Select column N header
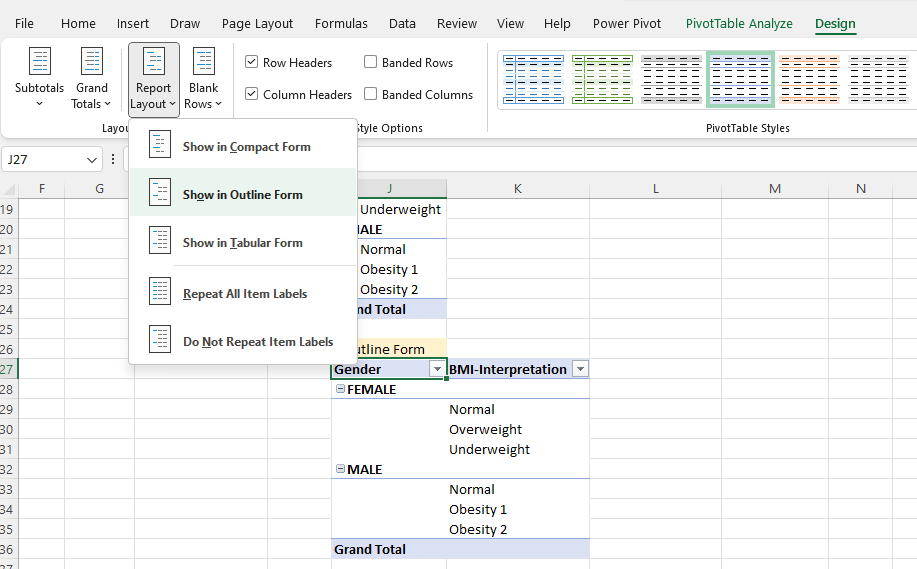 pyautogui.click(x=861, y=188)
